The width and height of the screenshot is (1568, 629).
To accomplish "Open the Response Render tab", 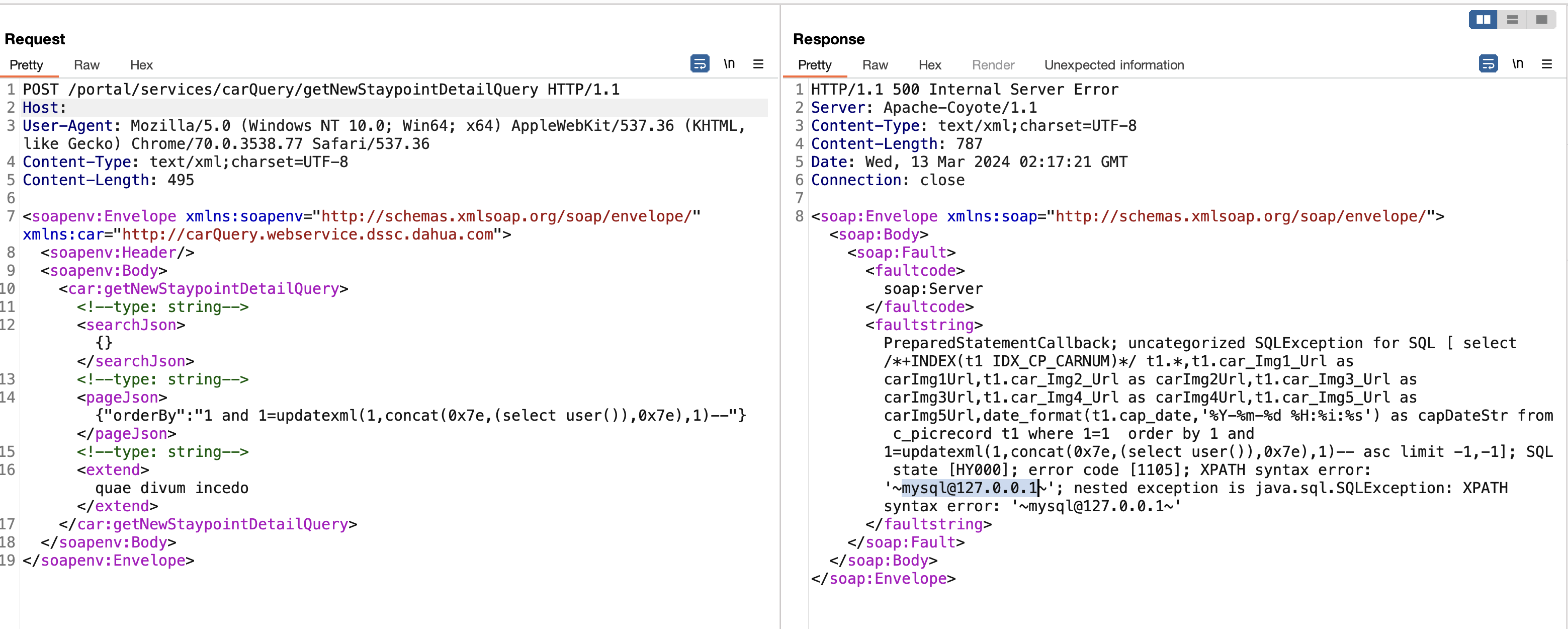I will pyautogui.click(x=993, y=65).
